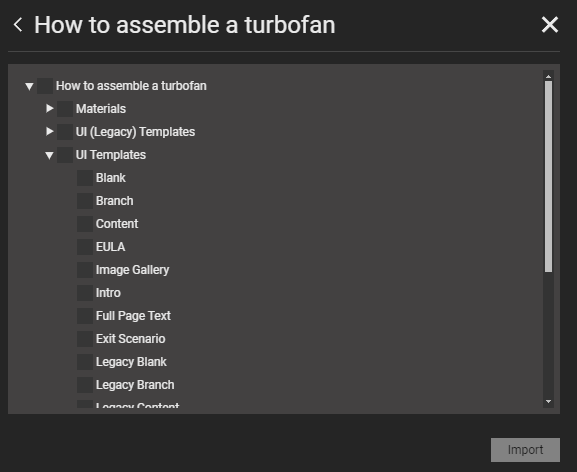Collapse the 'How to assemble a turbofan' root node
577x472 pixels.
29,86
